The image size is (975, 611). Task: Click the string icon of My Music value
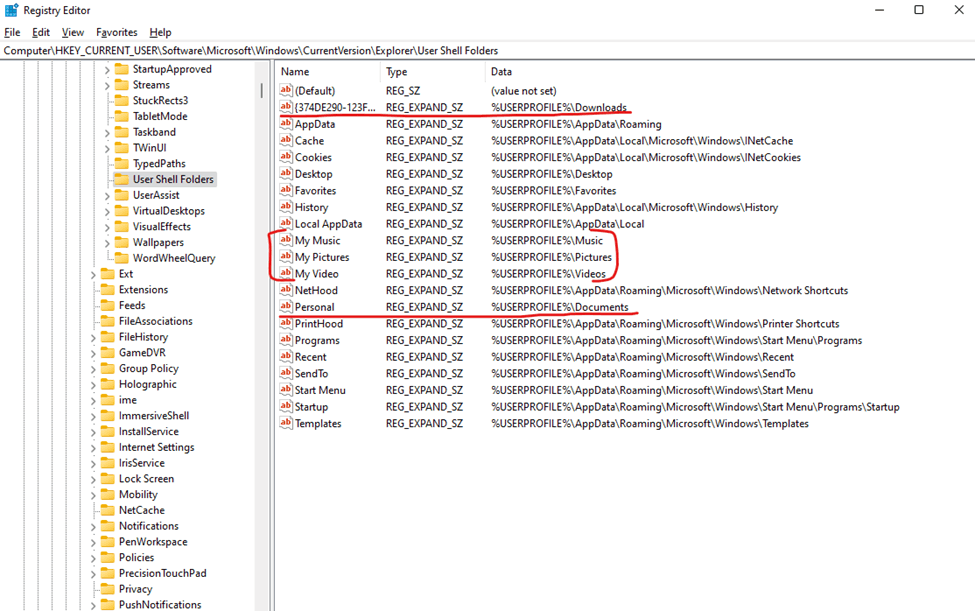coord(285,240)
